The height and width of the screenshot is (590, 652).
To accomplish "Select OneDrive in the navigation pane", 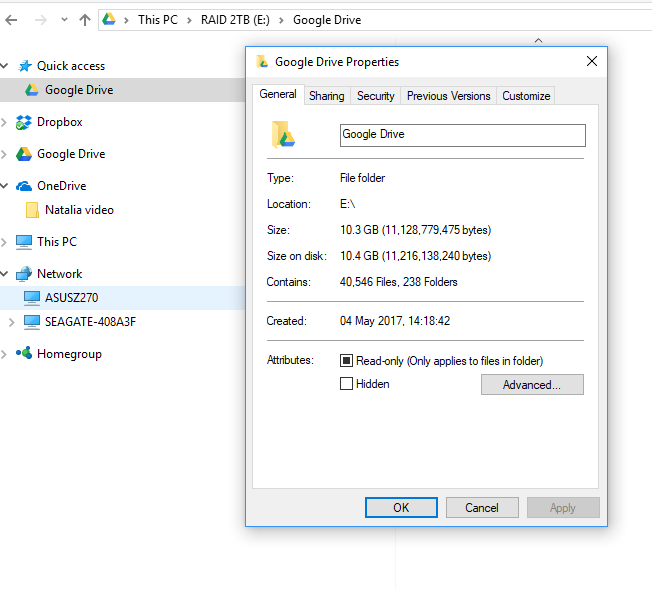I will tap(62, 186).
